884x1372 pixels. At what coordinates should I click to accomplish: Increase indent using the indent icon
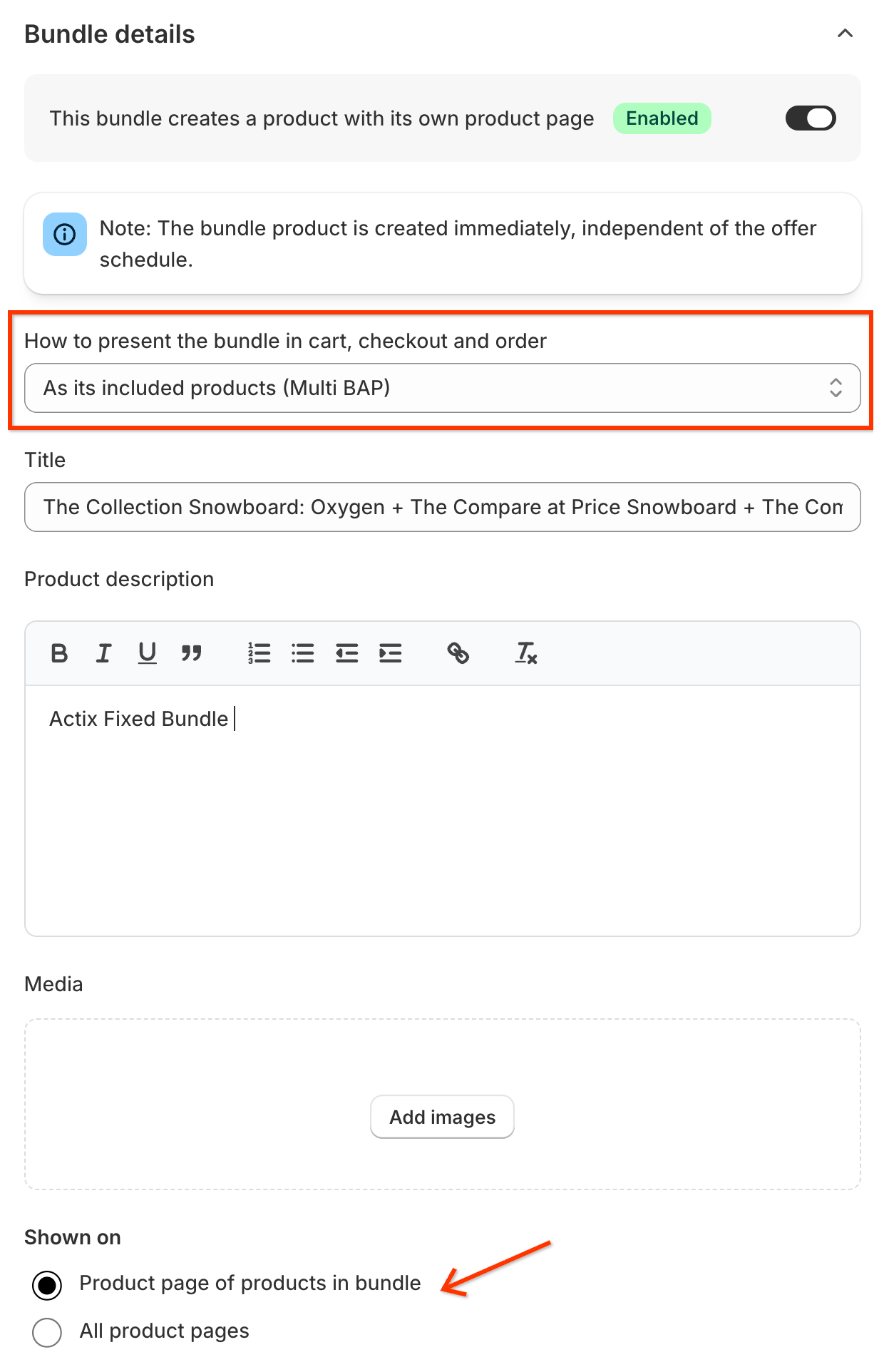tap(391, 653)
